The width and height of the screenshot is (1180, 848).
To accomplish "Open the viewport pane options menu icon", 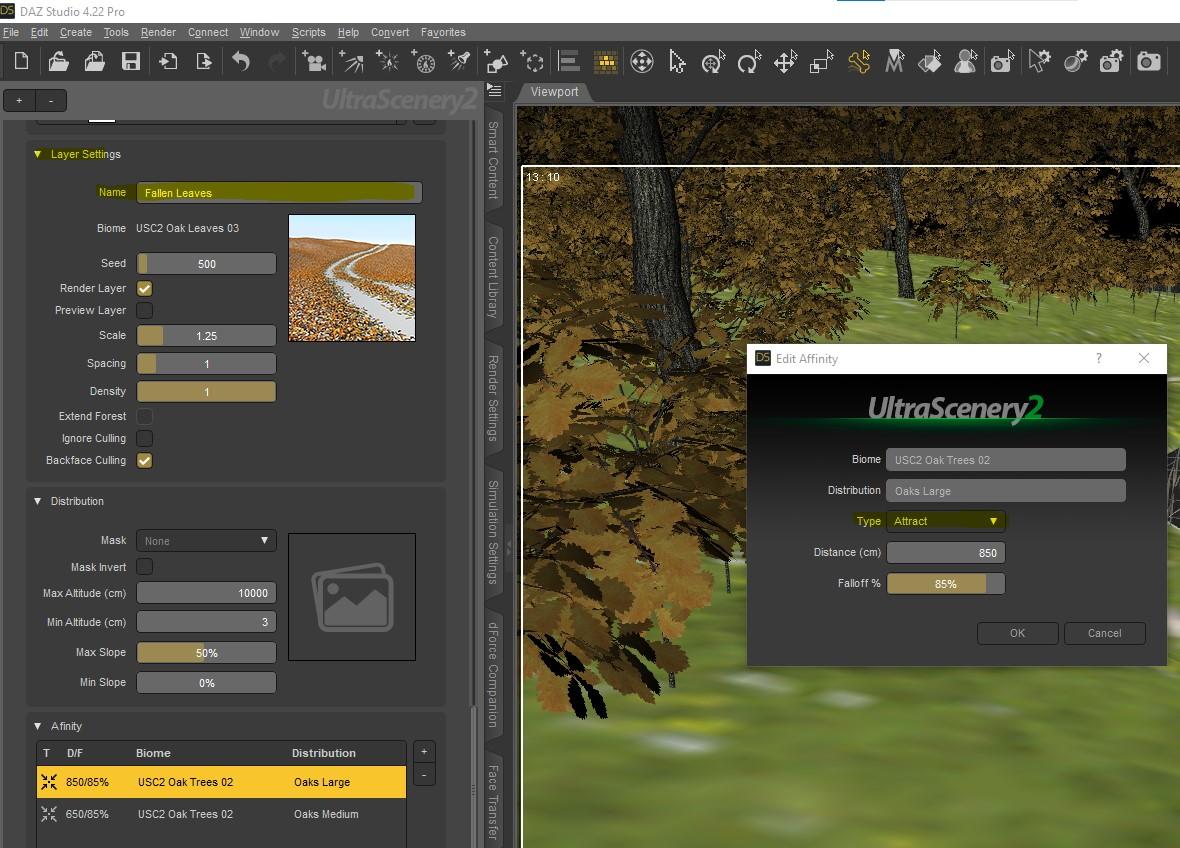I will (x=494, y=90).
